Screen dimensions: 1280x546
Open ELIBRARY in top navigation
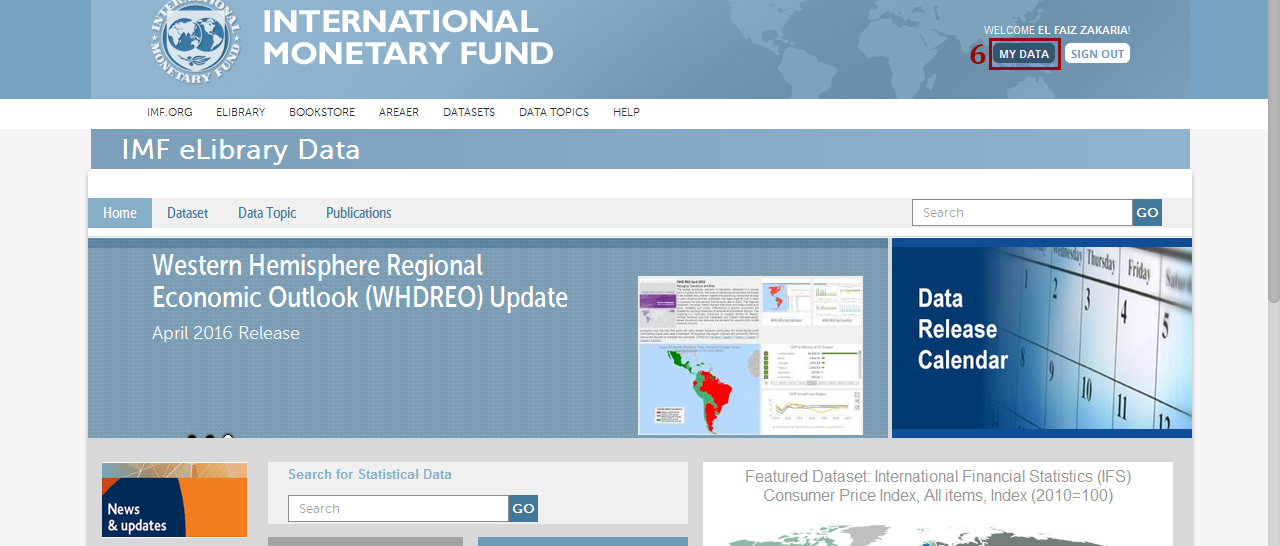(240, 112)
